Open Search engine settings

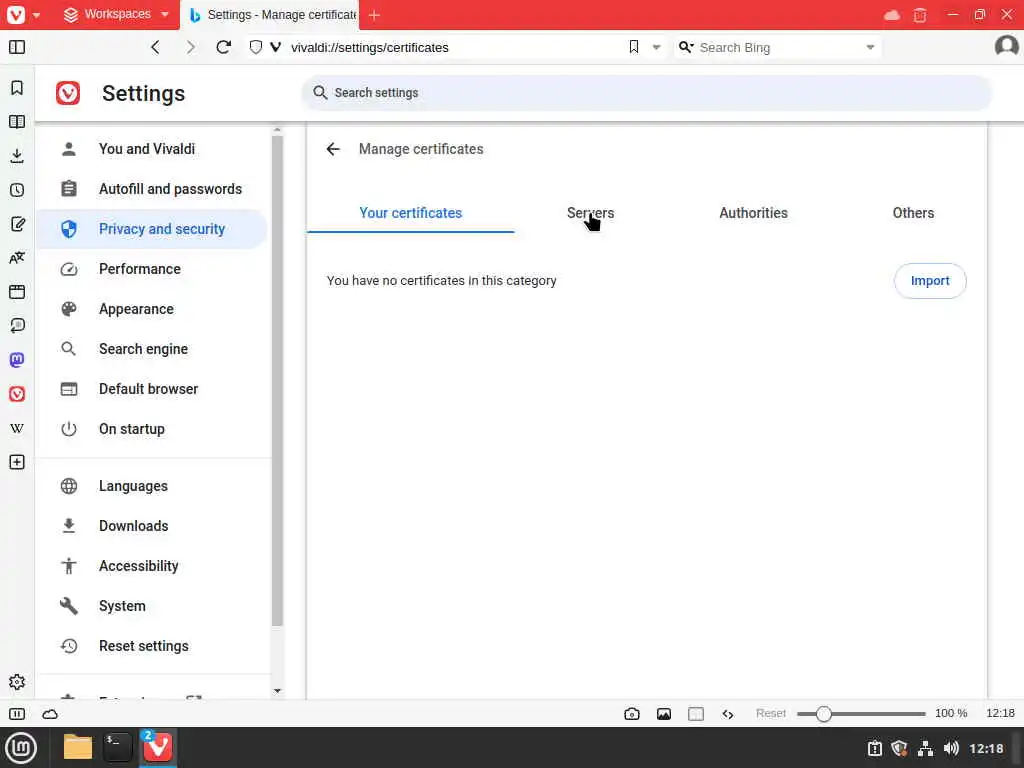point(153,349)
